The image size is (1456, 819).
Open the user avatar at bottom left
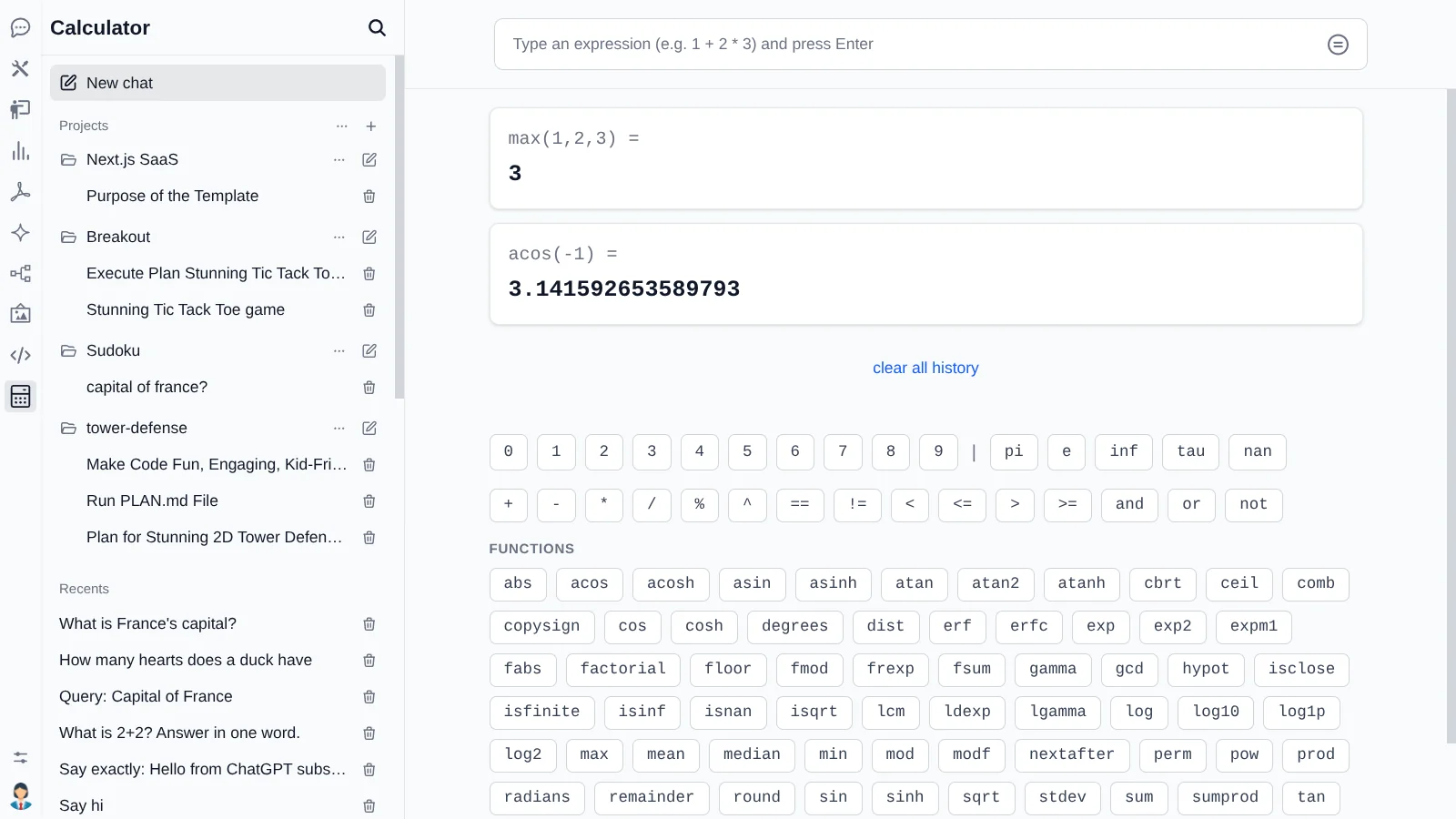click(20, 796)
